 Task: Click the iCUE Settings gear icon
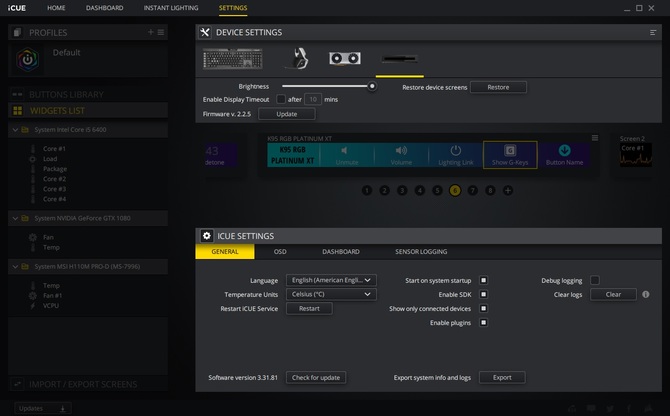click(206, 236)
